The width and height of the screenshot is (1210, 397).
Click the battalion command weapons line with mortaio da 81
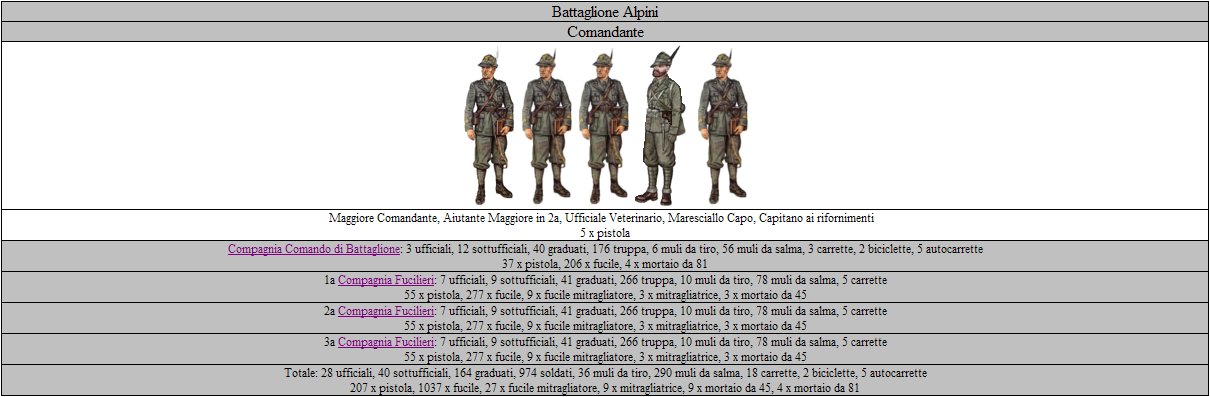(x=604, y=264)
